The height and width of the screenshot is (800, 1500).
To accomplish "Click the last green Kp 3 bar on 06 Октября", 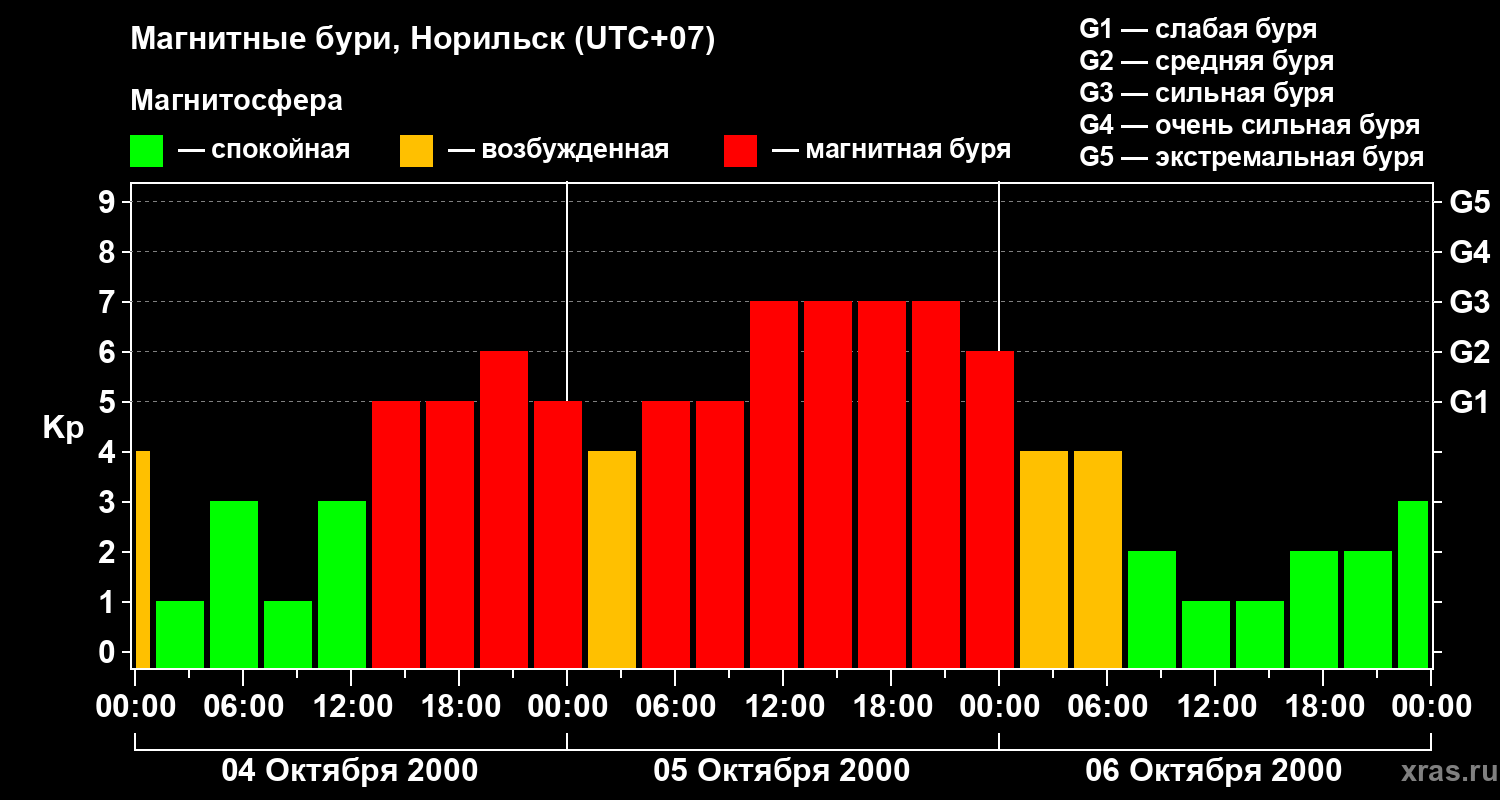I will coord(1413,584).
